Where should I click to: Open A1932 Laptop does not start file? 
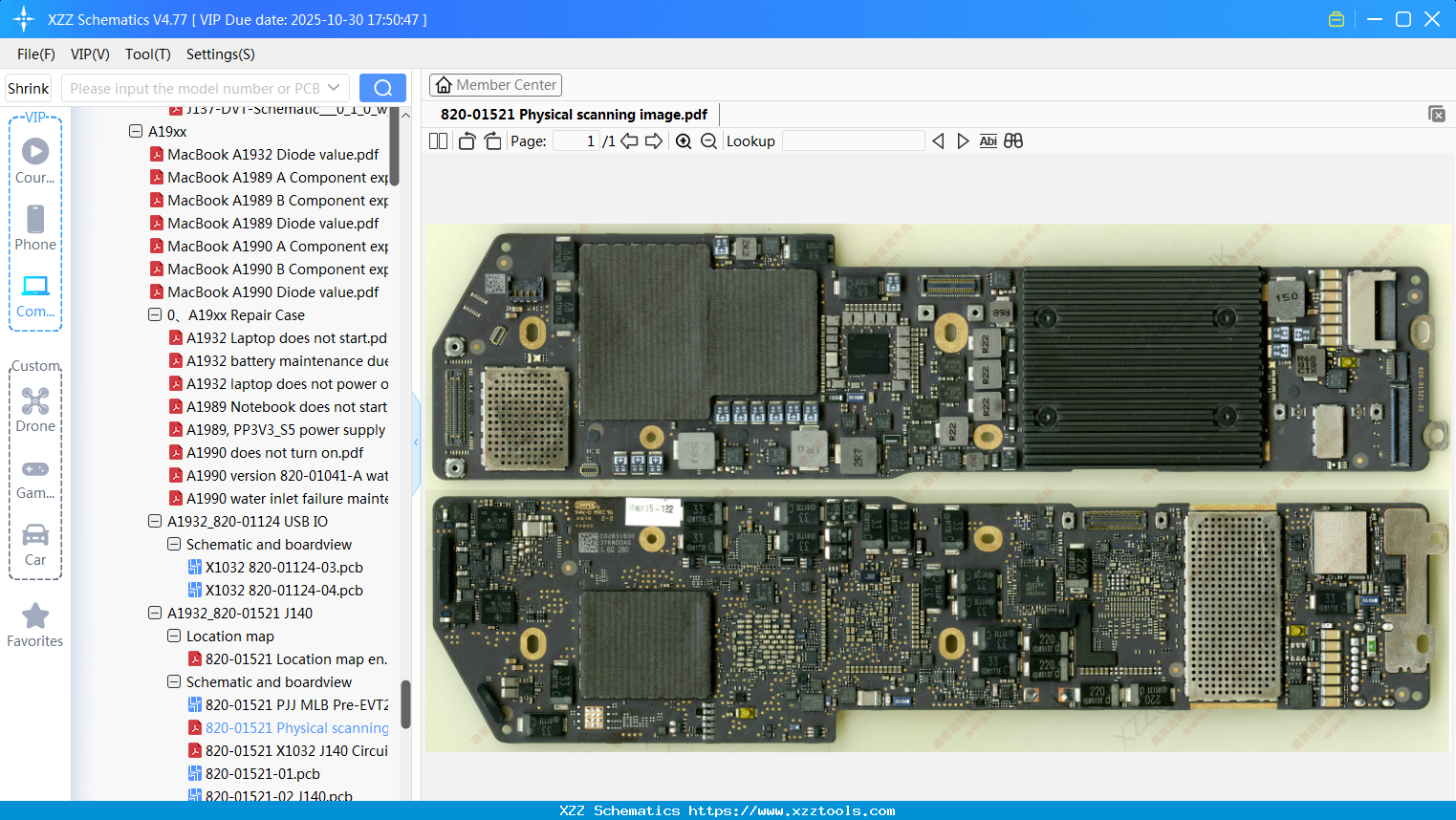[x=278, y=338]
